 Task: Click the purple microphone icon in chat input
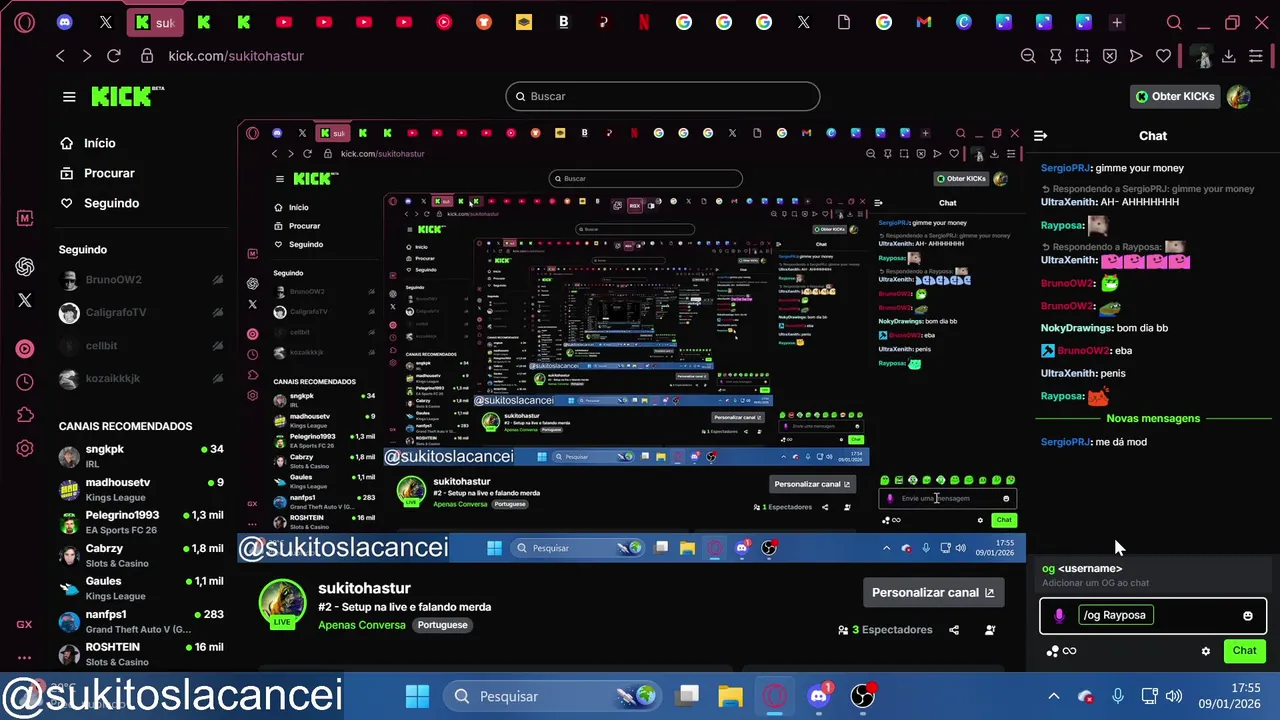(x=1059, y=616)
